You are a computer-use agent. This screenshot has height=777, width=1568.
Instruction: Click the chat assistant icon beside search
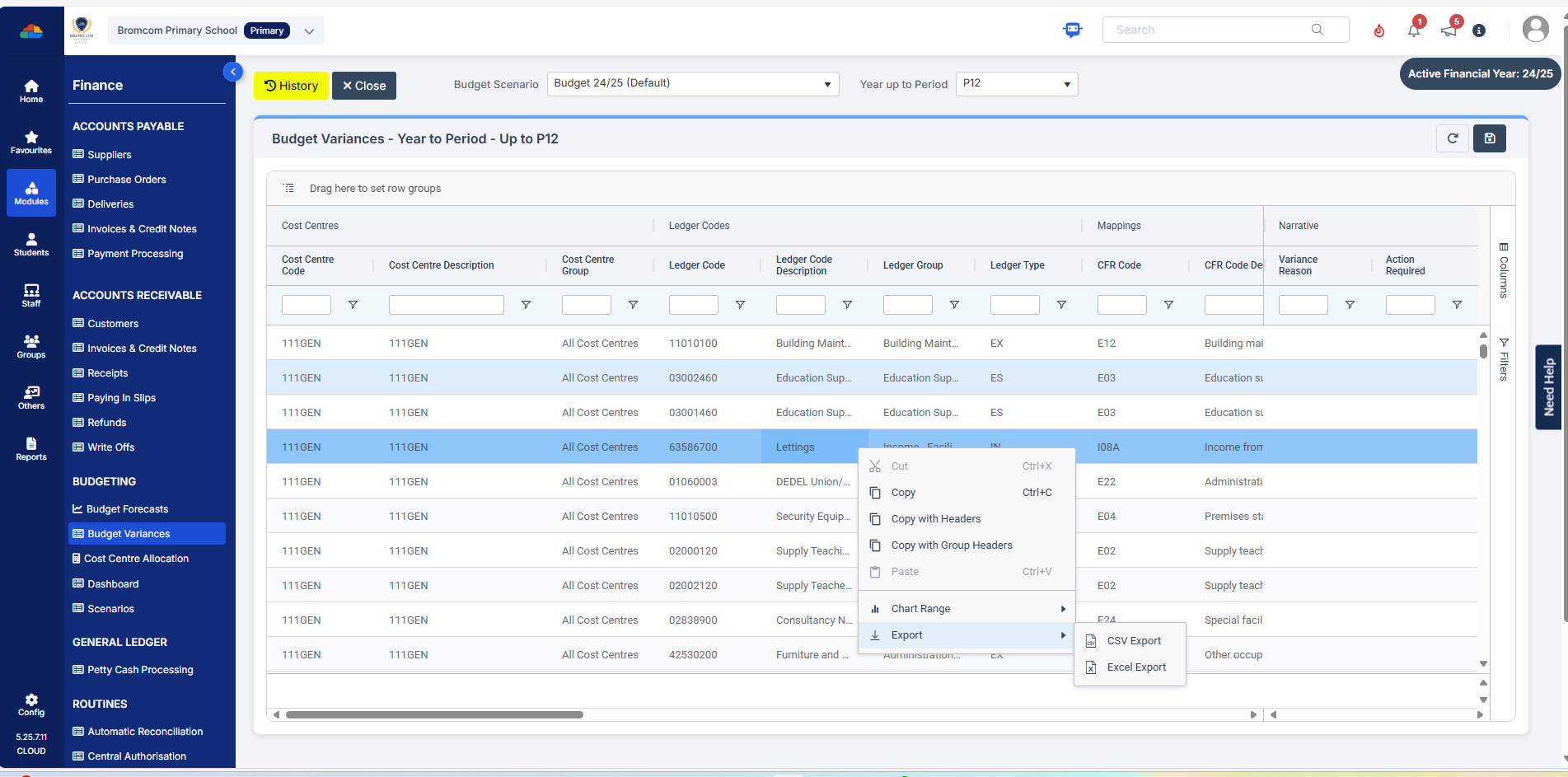click(x=1072, y=30)
